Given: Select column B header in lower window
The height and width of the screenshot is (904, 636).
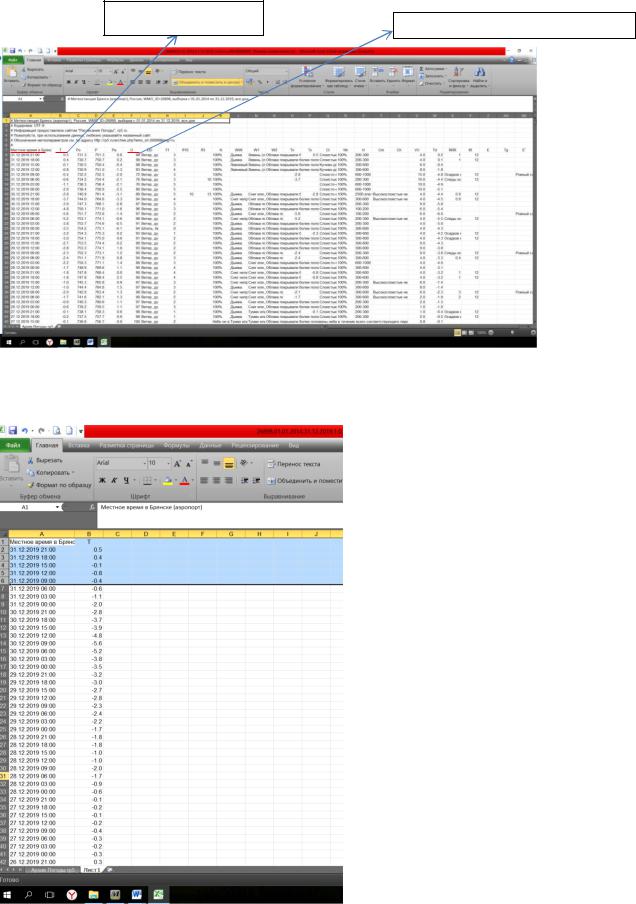Looking at the screenshot, I should [89, 534].
